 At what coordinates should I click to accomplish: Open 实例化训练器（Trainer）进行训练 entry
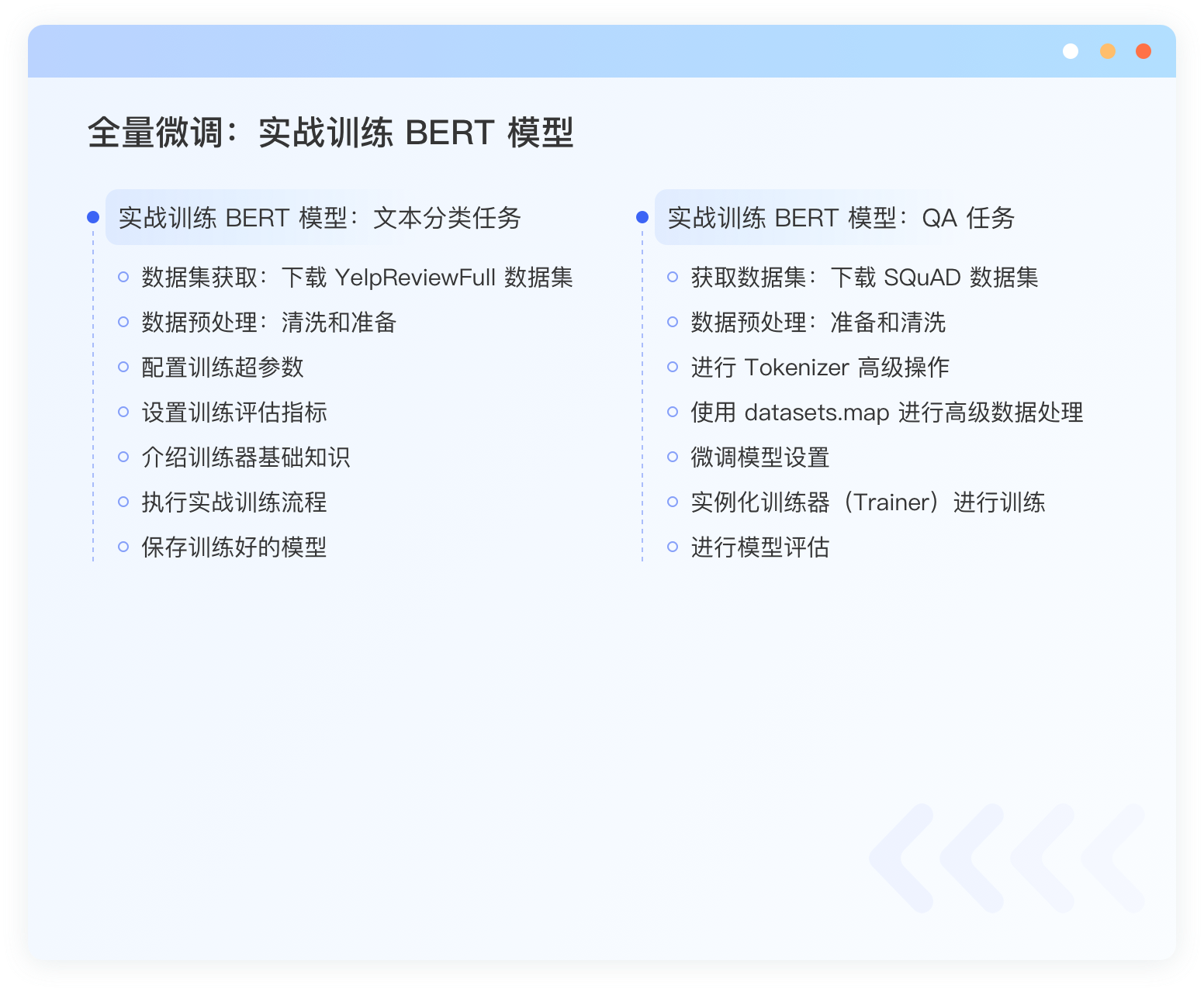click(x=867, y=502)
